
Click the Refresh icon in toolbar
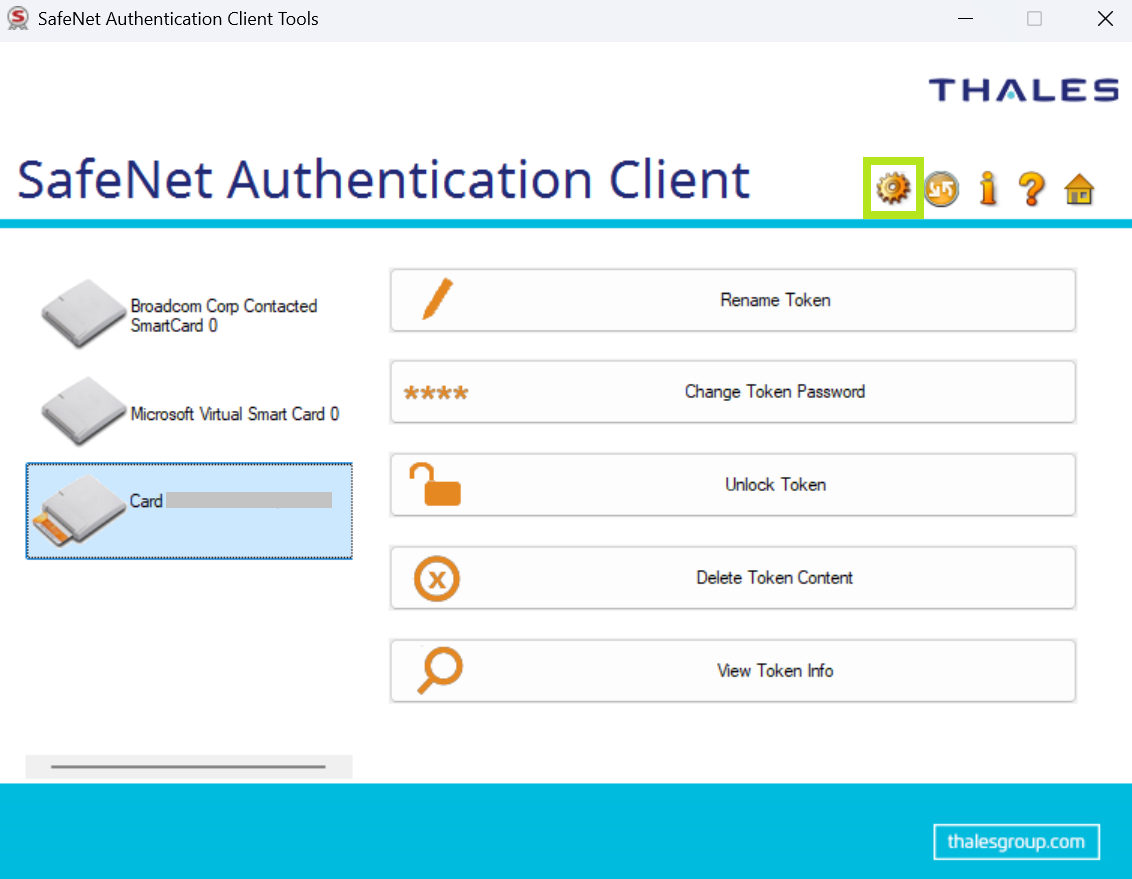click(x=941, y=189)
